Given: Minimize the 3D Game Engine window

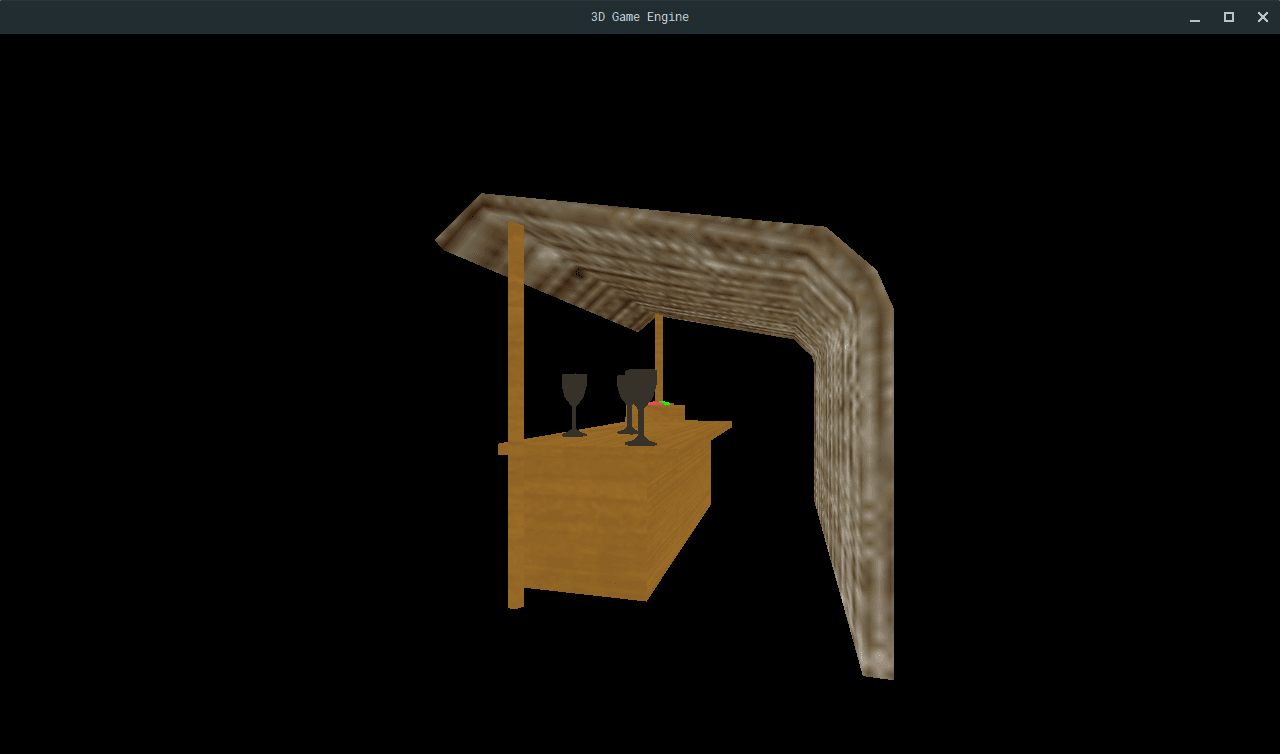Looking at the screenshot, I should [1194, 17].
